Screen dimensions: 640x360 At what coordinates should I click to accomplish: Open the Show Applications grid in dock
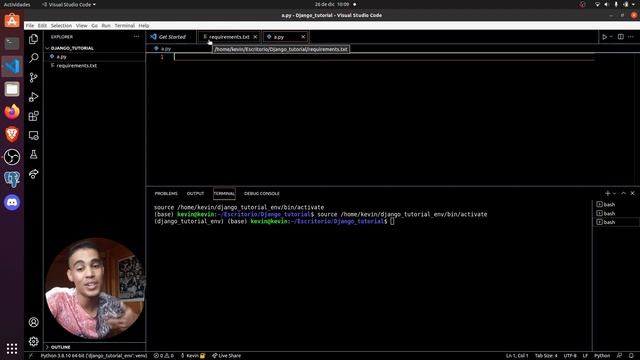pos(12,349)
